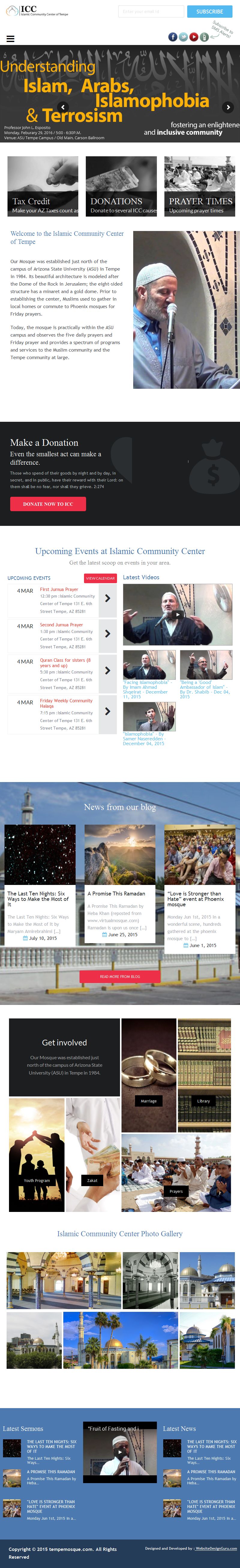Screen dimensions: 240x1568
Task: Expand First Jumua Prayer event arrow
Action: coord(107,598)
